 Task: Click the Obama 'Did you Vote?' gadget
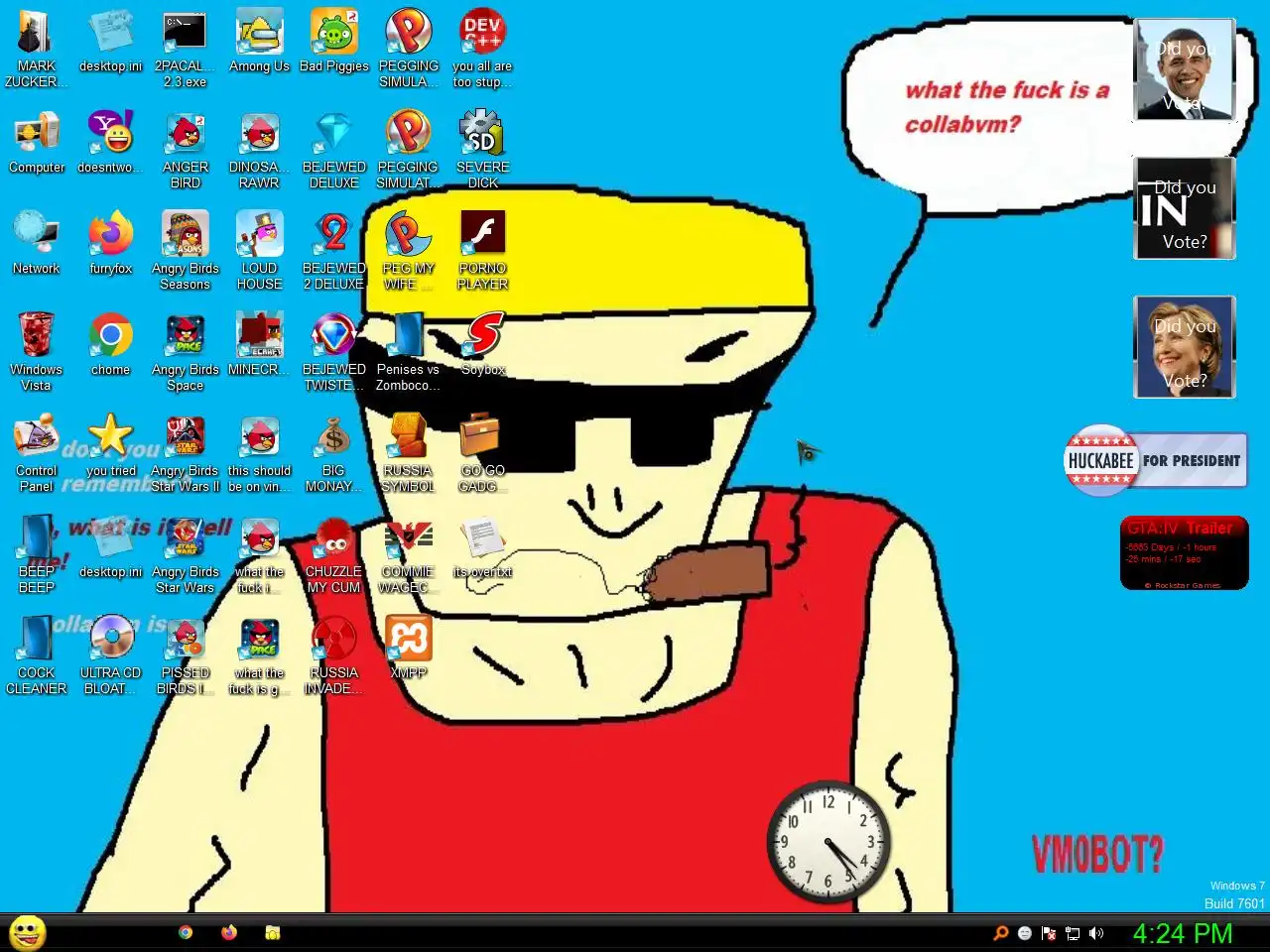[x=1185, y=70]
